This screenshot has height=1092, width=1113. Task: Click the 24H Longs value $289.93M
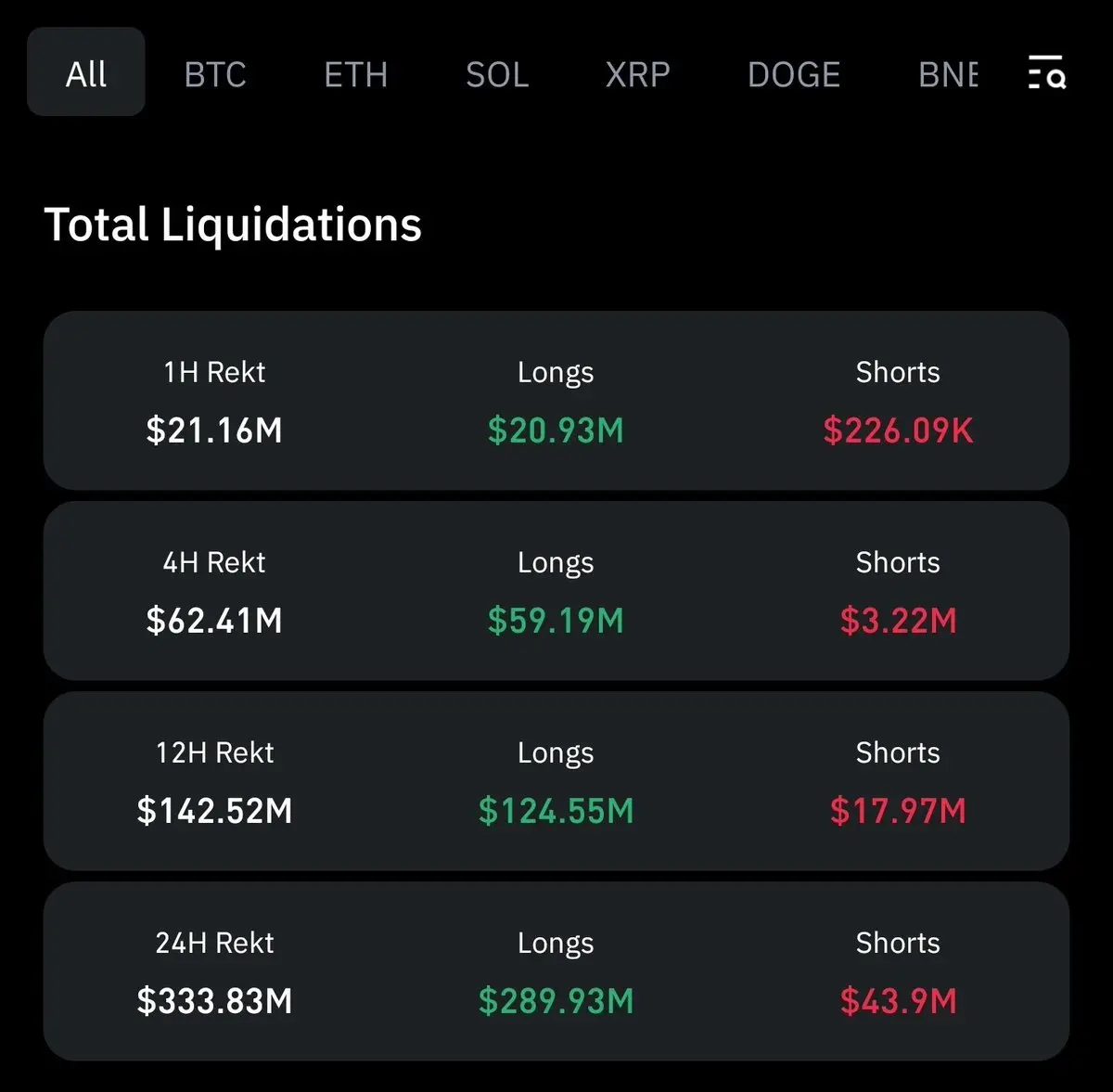556,1001
